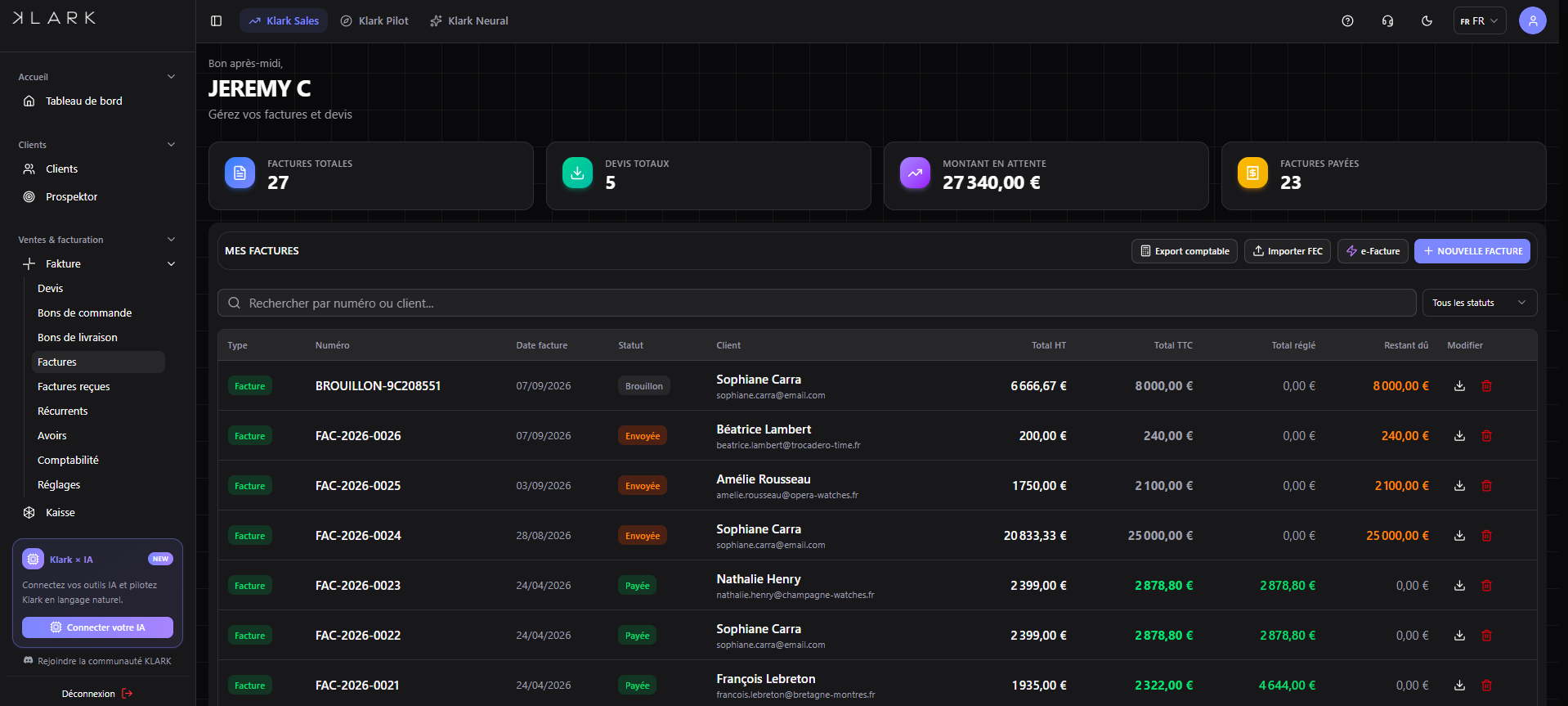
Task: Delete invoice FAC-2026-0024
Action: (1487, 536)
